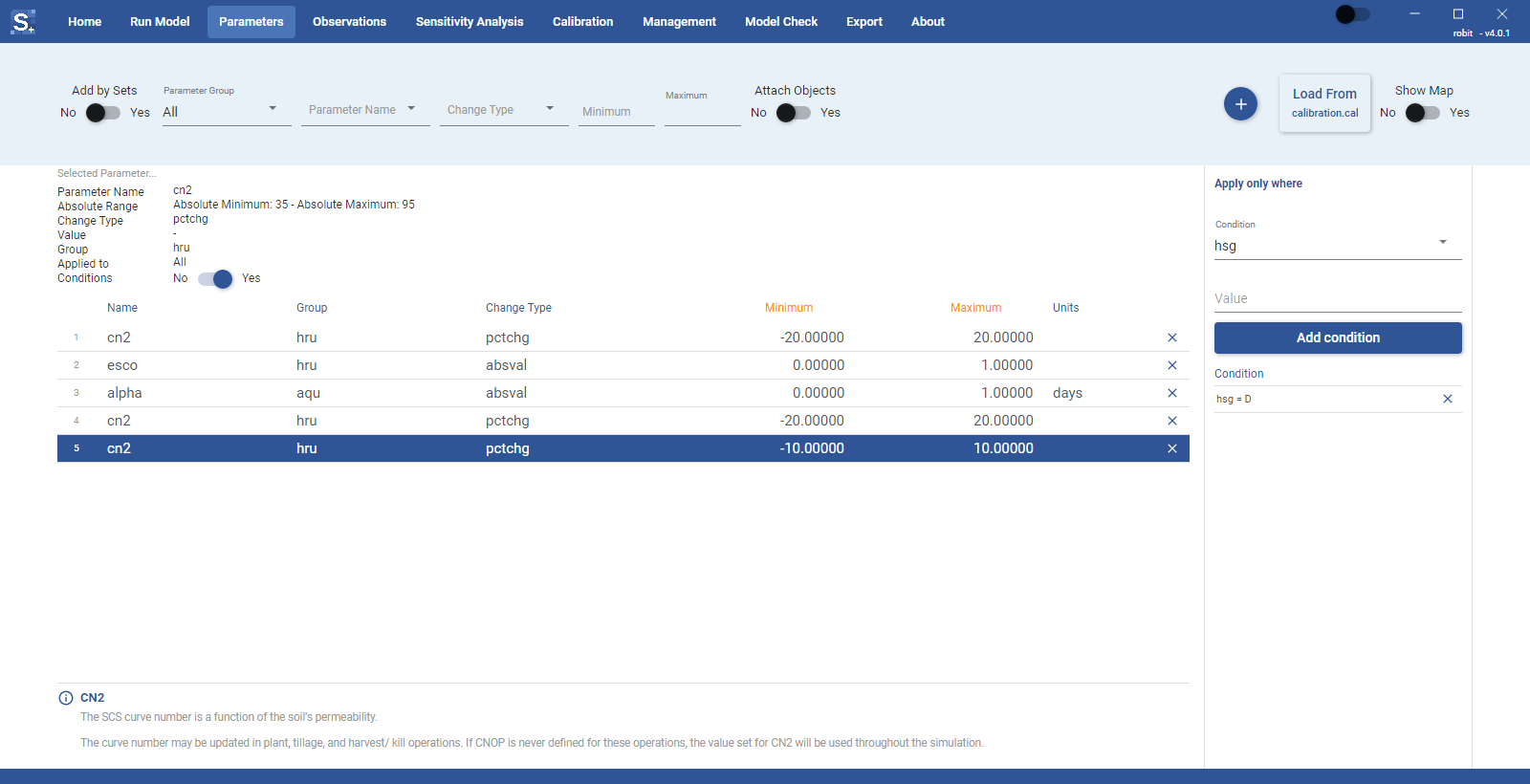Switch to Observations tab
Screen dimensions: 1530x784
349,22
